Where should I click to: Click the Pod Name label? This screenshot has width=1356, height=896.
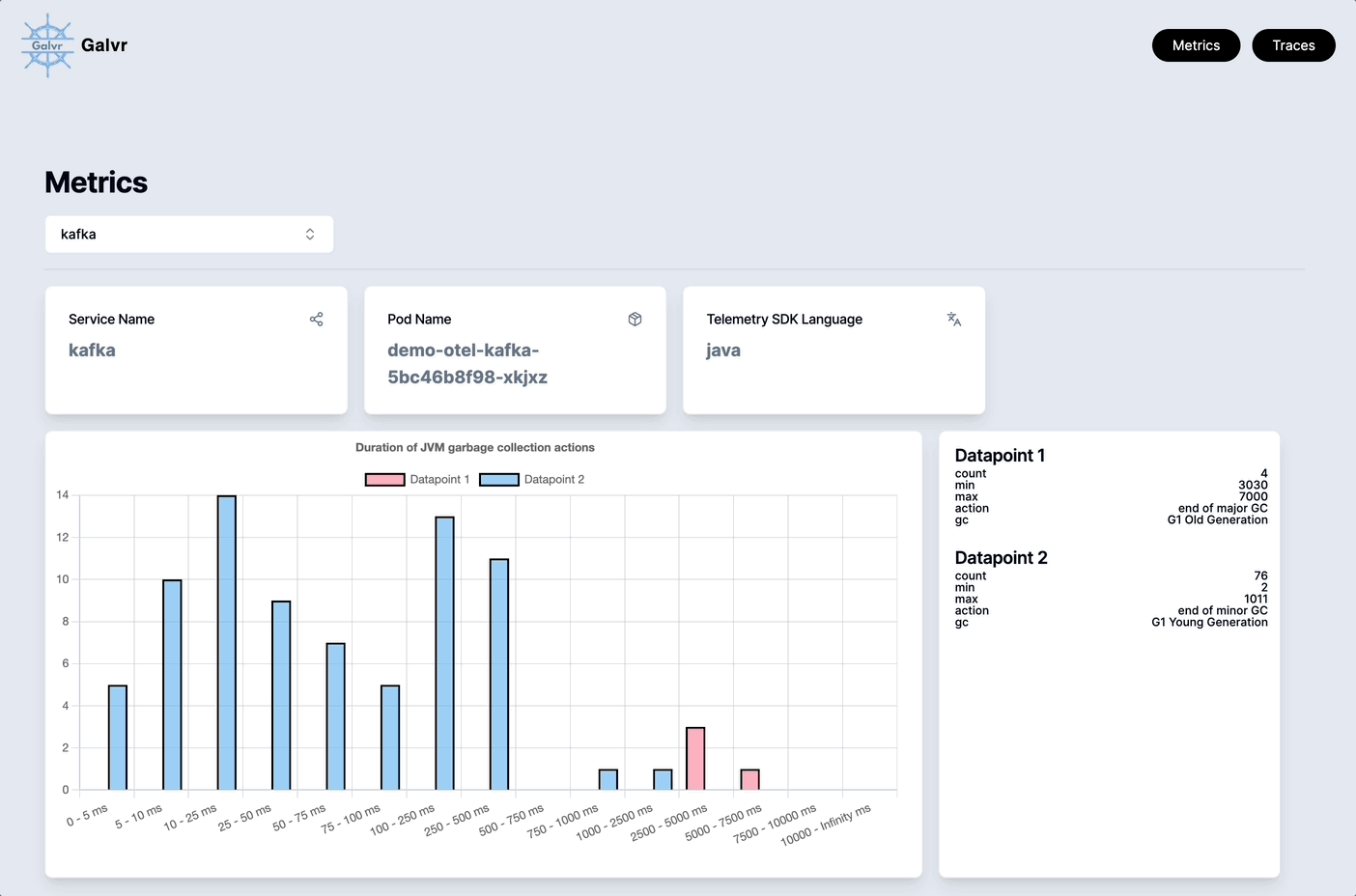[419, 320]
